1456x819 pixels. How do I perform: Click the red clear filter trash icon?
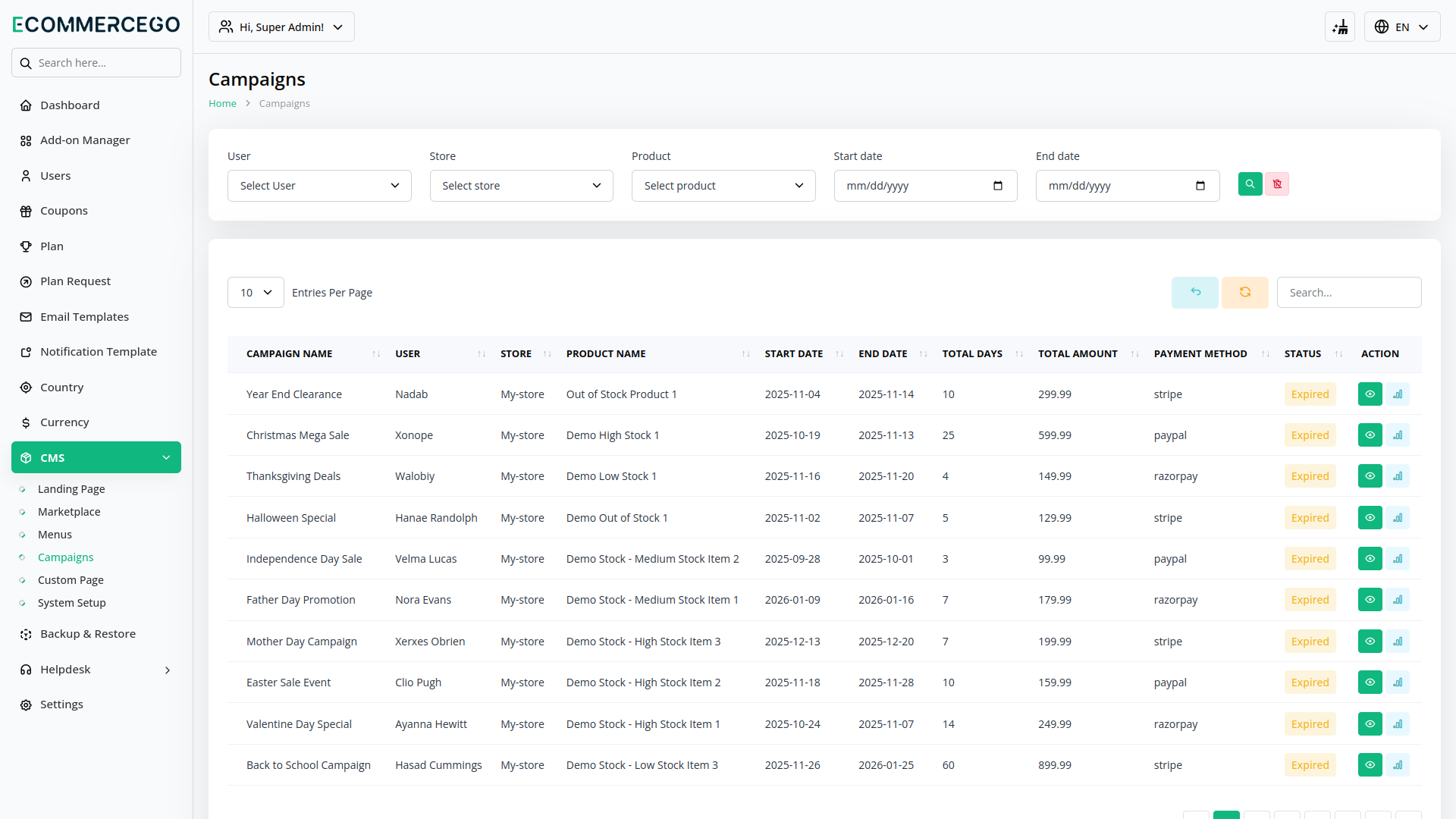1277,184
